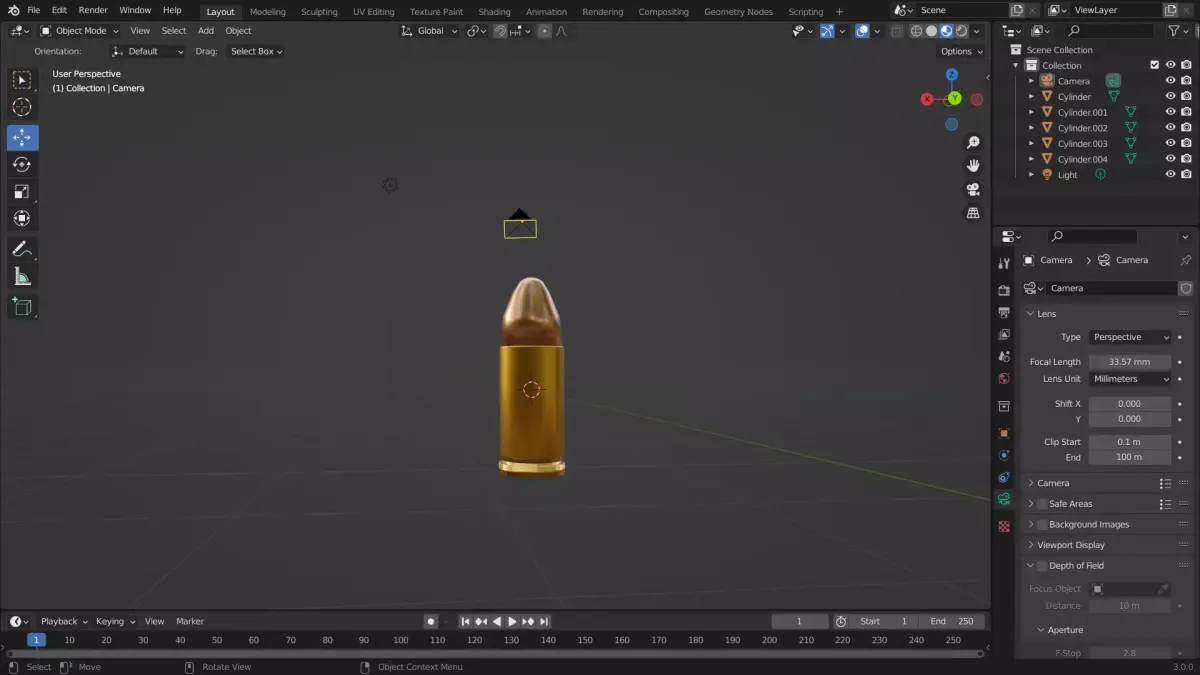Screen dimensions: 1200x675
Task: Enable the Background Images checkbox
Action: click(1042, 524)
